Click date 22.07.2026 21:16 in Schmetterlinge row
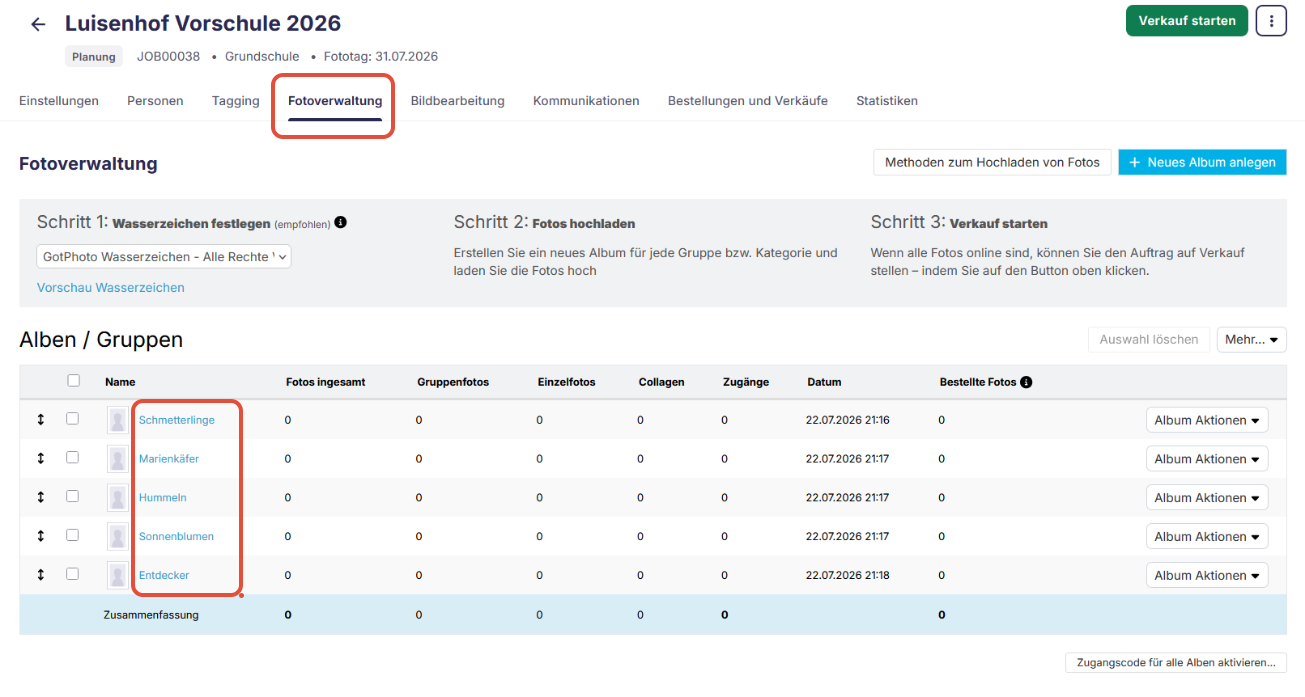Screen dimensions: 1305x697 point(848,420)
